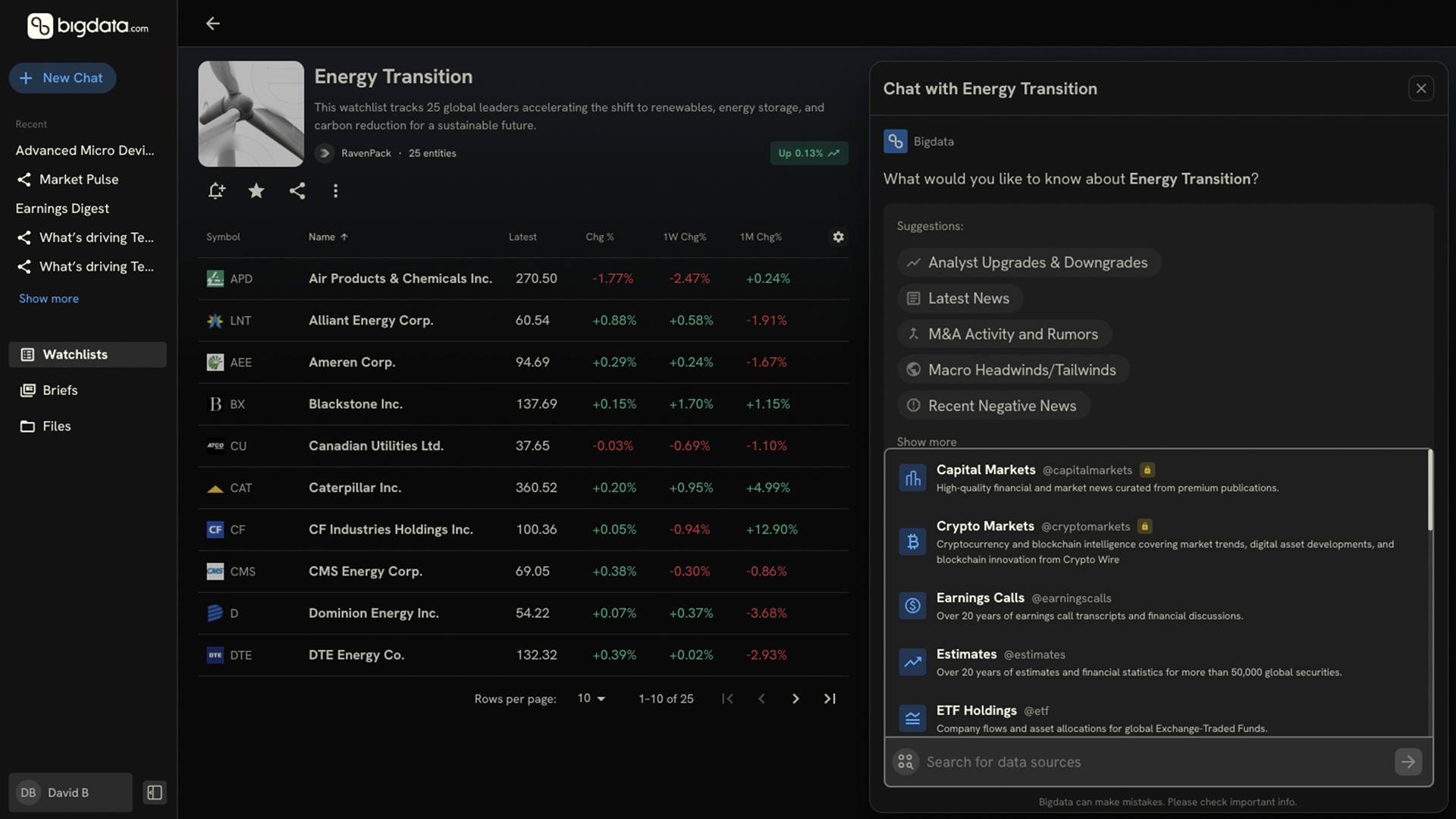Viewport: 1456px width, 819px height.
Task: Click the data sources grid icon
Action: [x=905, y=761]
